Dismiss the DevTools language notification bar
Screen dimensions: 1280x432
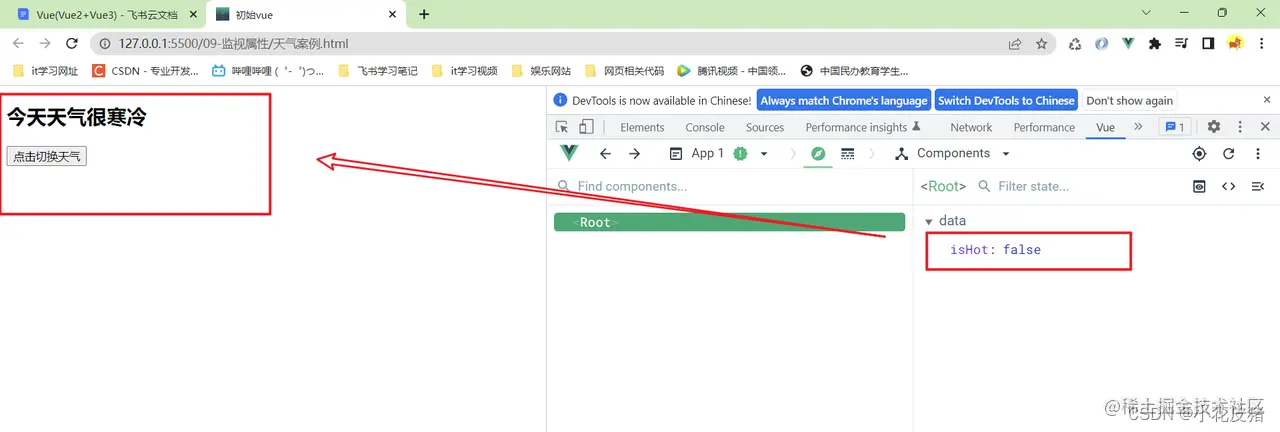pos(1265,100)
